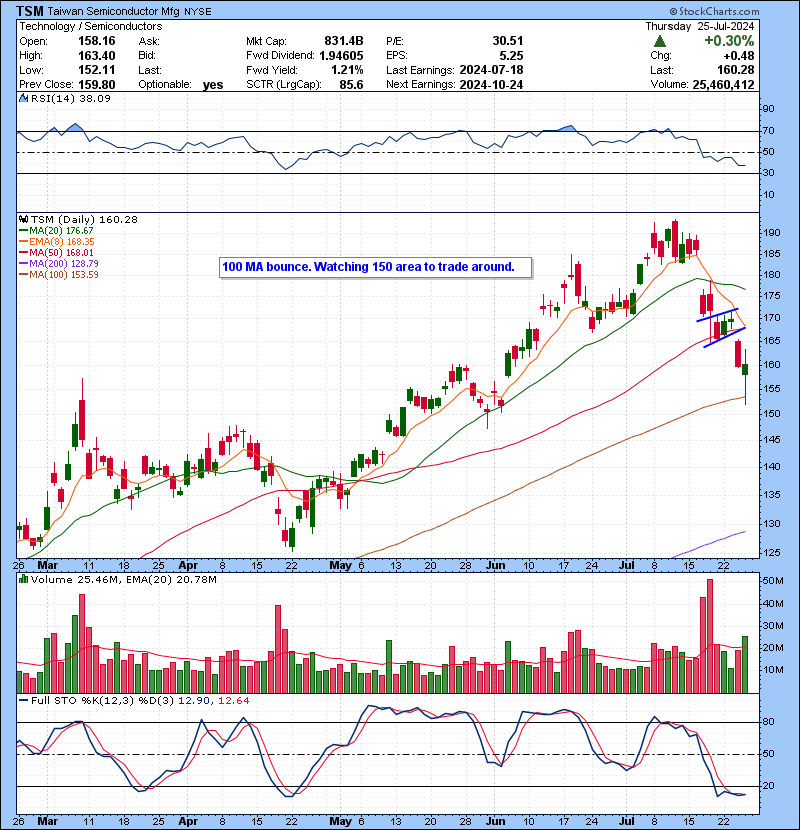This screenshot has width=800, height=830.
Task: Click the 70 level on the RSI axis
Action: [768, 130]
